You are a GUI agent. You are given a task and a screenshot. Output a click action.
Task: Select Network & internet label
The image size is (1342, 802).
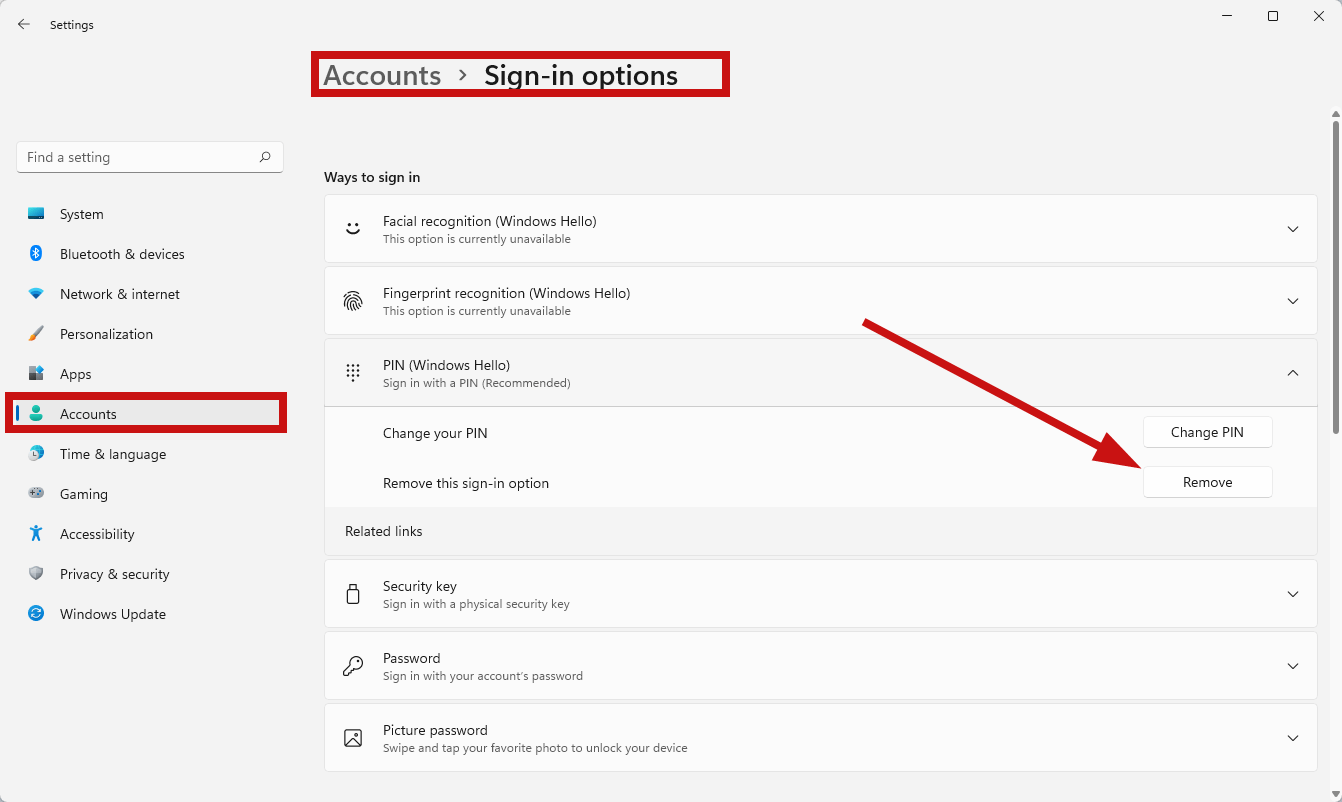point(120,294)
